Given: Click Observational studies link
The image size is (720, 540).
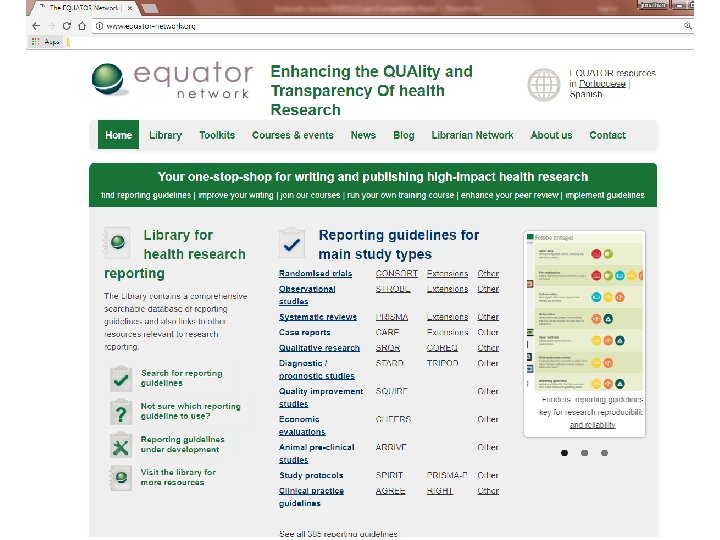Looking at the screenshot, I should [307, 295].
